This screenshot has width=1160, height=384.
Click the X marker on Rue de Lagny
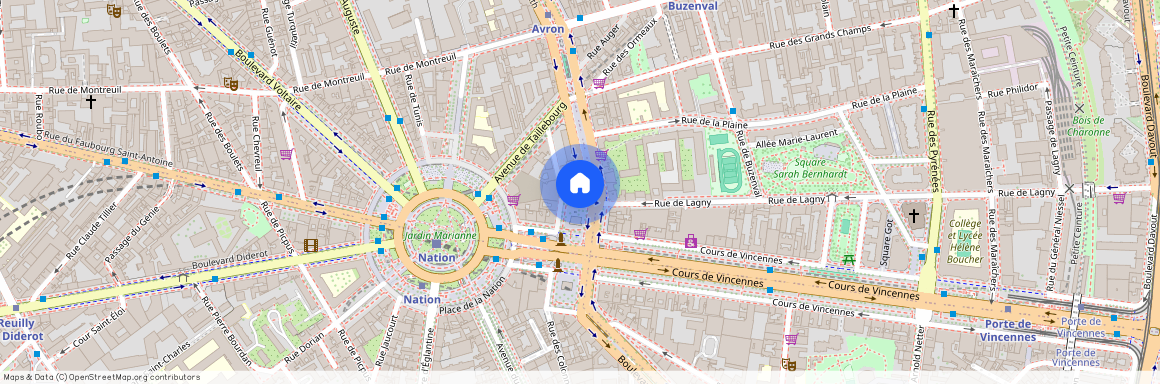click(1069, 189)
